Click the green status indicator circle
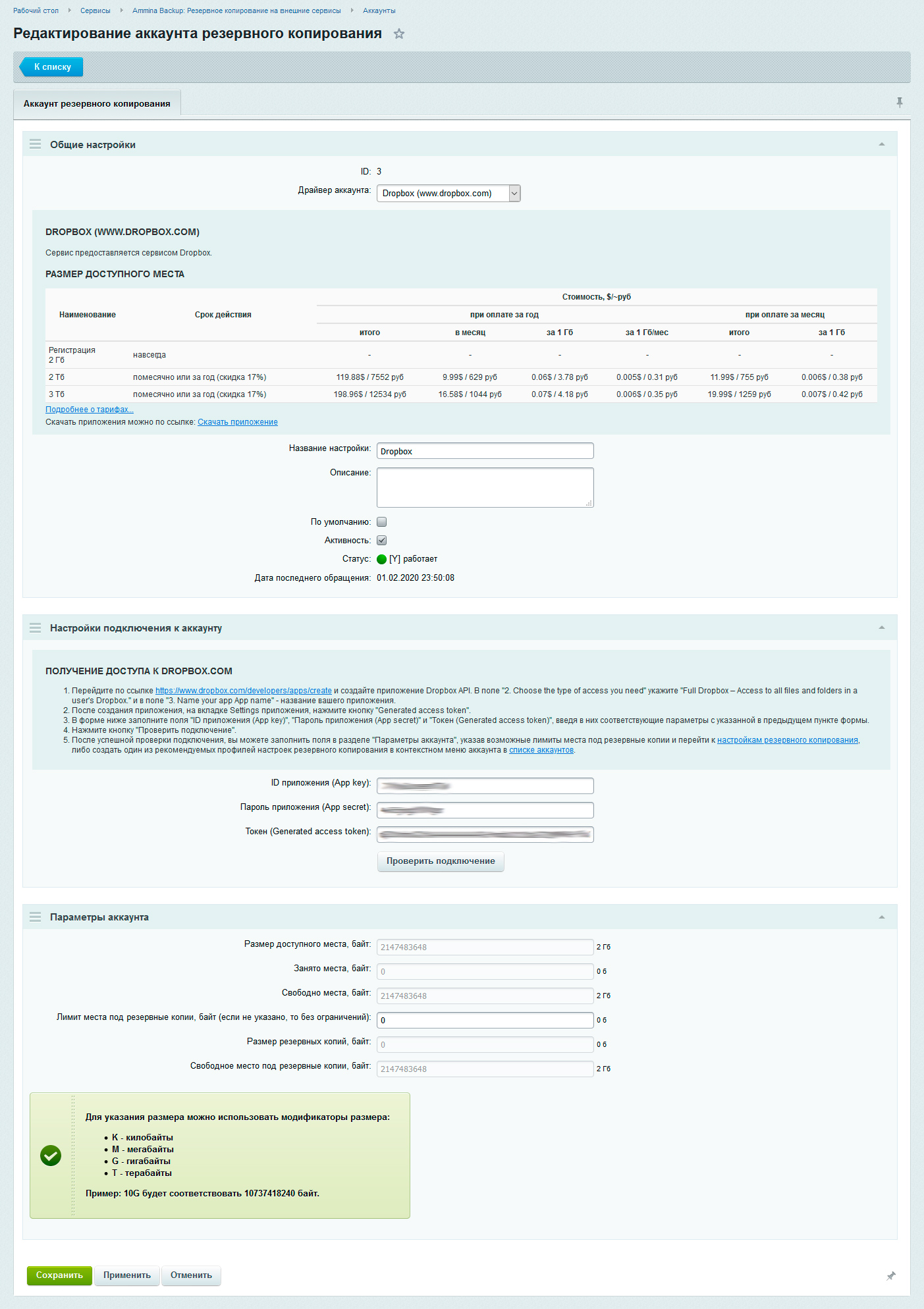This screenshot has height=1309, width=924. [x=381, y=559]
